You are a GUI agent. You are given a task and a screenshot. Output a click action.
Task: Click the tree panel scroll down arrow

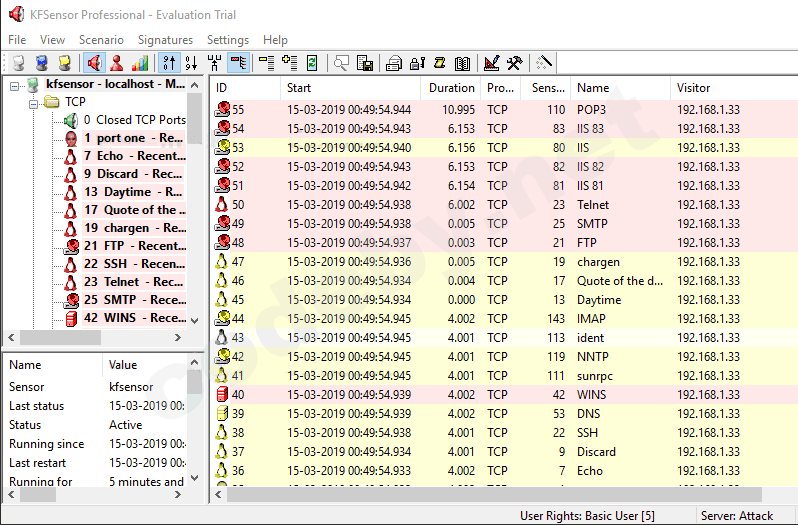pyautogui.click(x=194, y=319)
